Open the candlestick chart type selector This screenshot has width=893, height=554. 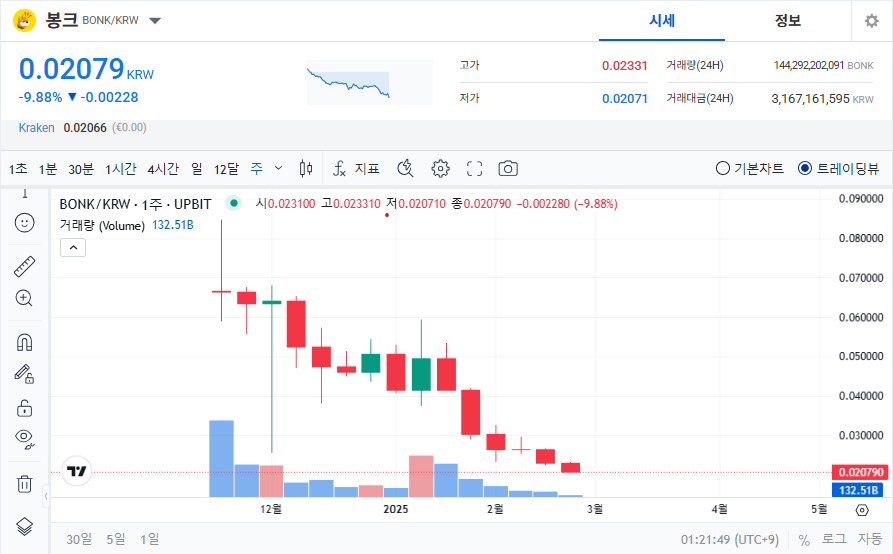(x=306, y=169)
